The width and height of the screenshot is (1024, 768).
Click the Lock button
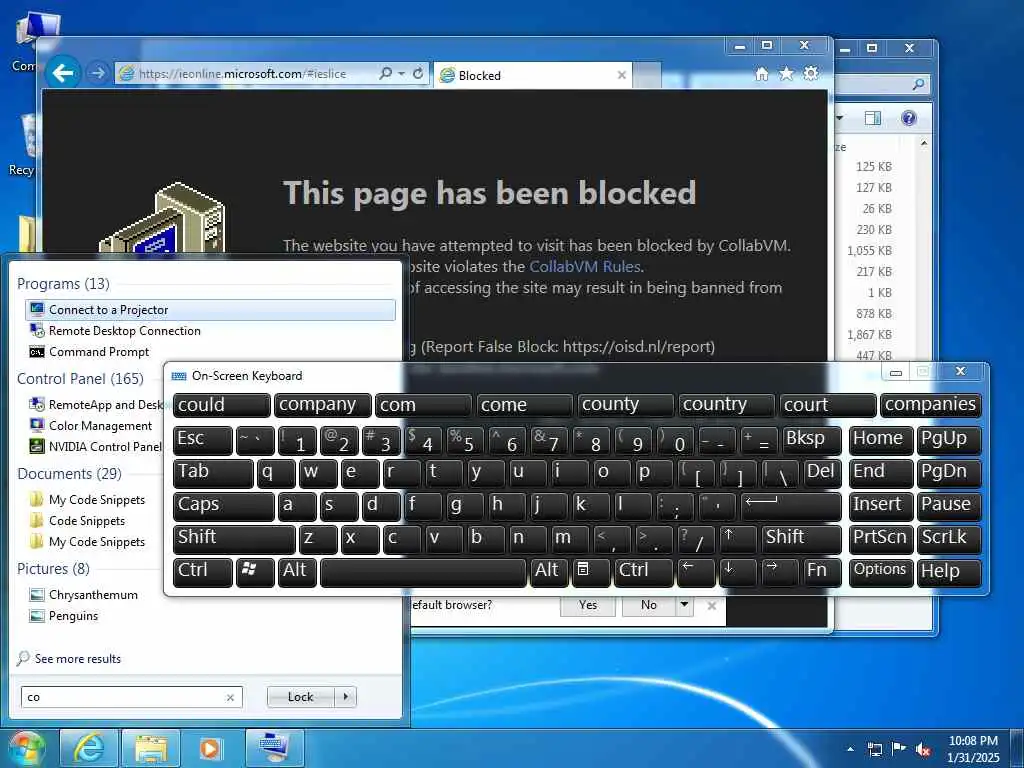[300, 697]
